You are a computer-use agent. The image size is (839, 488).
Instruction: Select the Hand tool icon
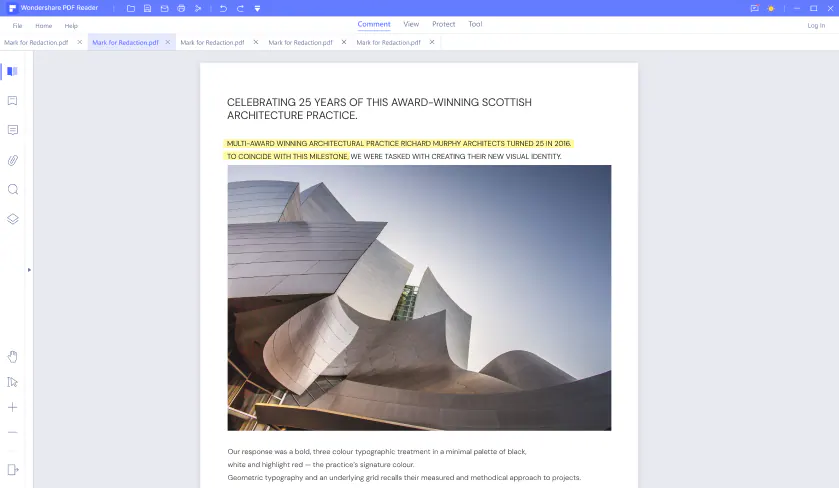click(x=12, y=357)
